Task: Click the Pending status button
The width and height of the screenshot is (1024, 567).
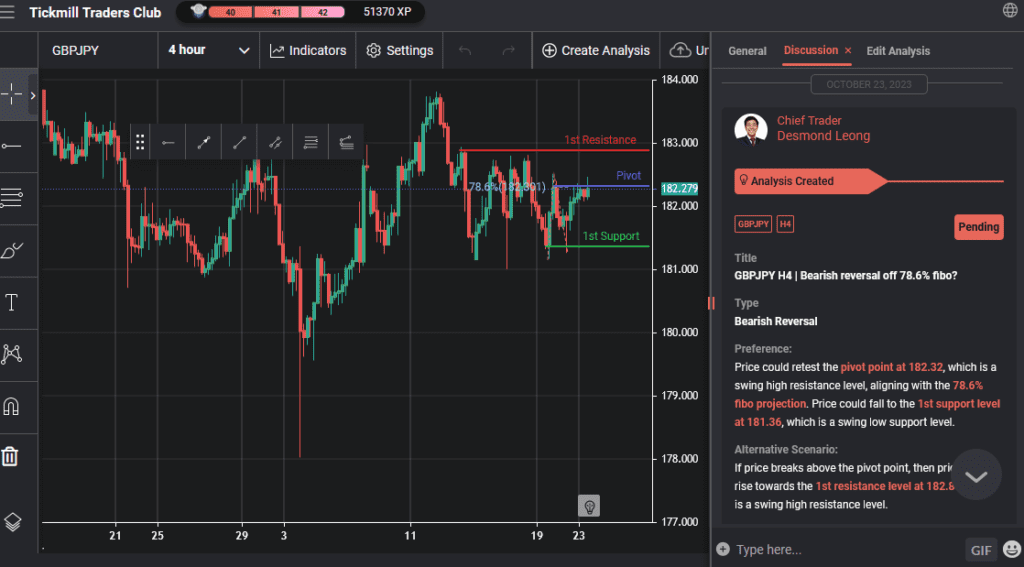Action: tap(978, 227)
